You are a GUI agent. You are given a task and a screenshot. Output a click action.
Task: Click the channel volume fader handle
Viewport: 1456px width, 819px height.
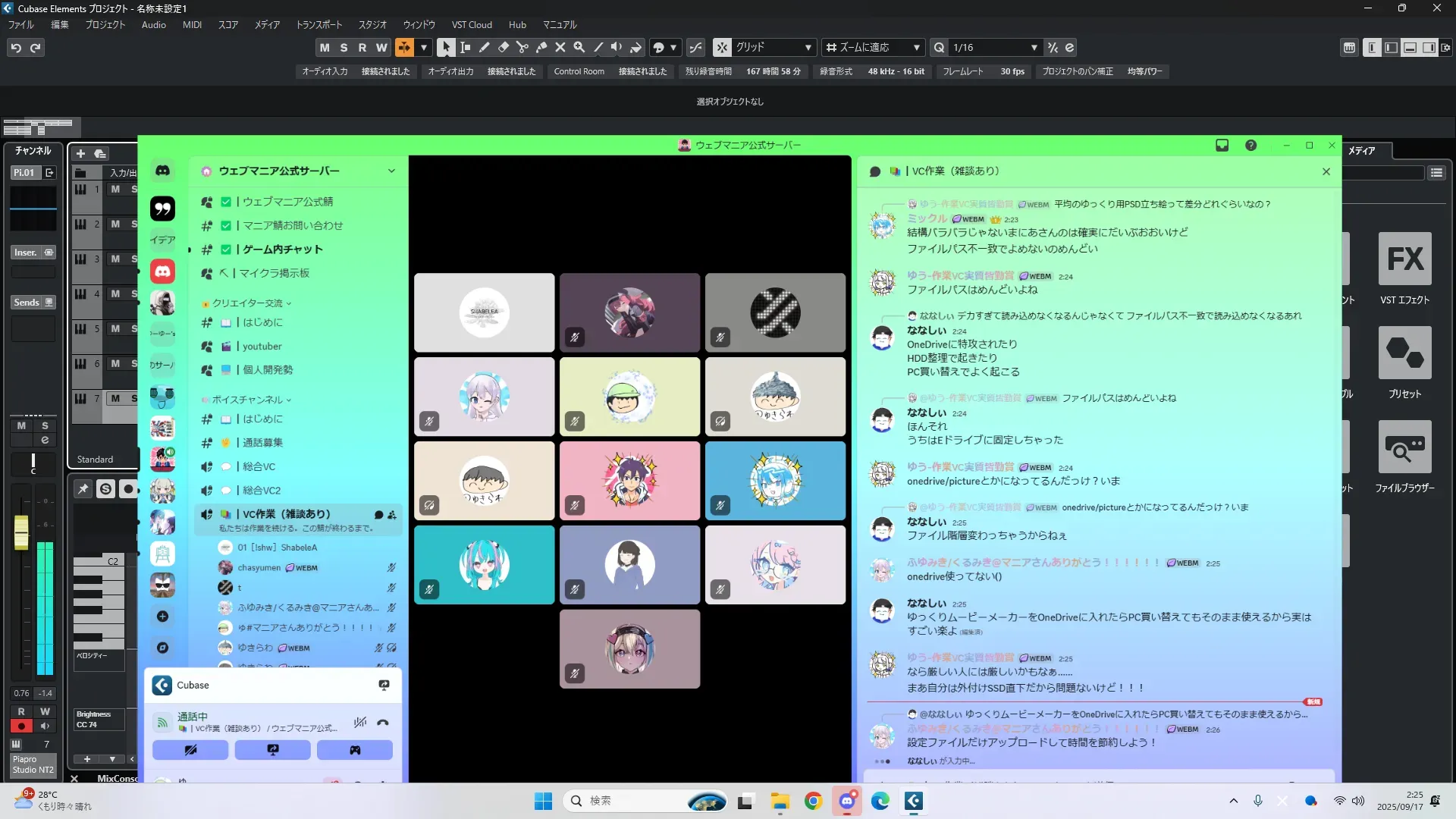click(21, 532)
